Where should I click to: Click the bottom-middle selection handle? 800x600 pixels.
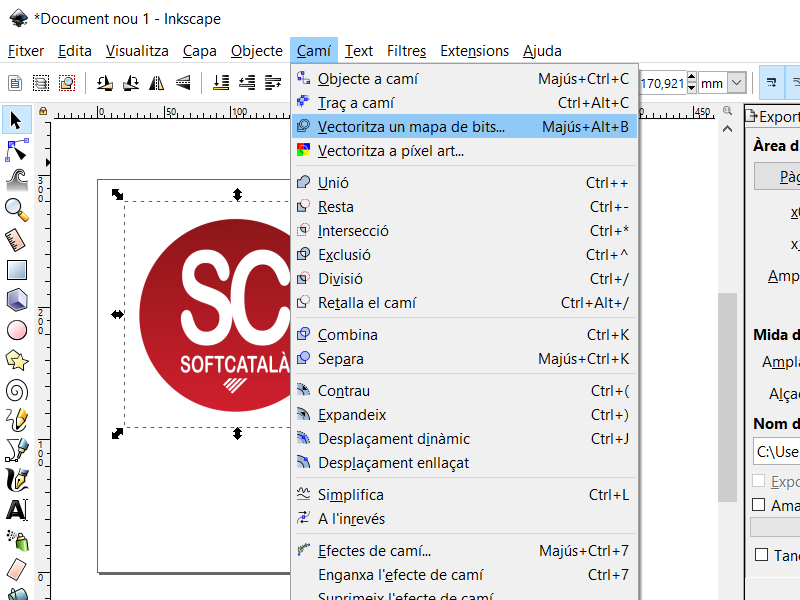coord(237,434)
